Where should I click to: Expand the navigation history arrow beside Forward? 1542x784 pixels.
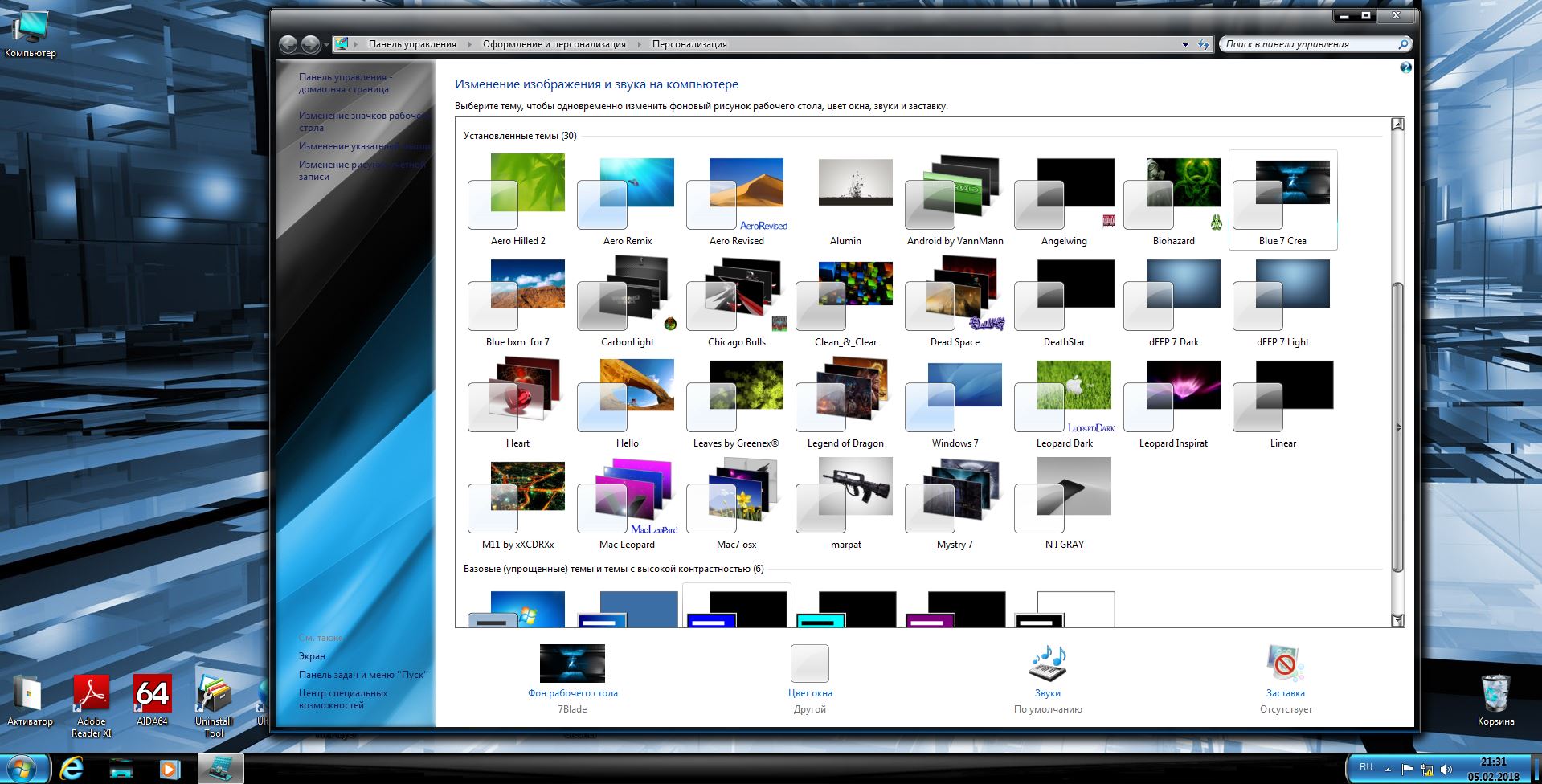click(326, 45)
